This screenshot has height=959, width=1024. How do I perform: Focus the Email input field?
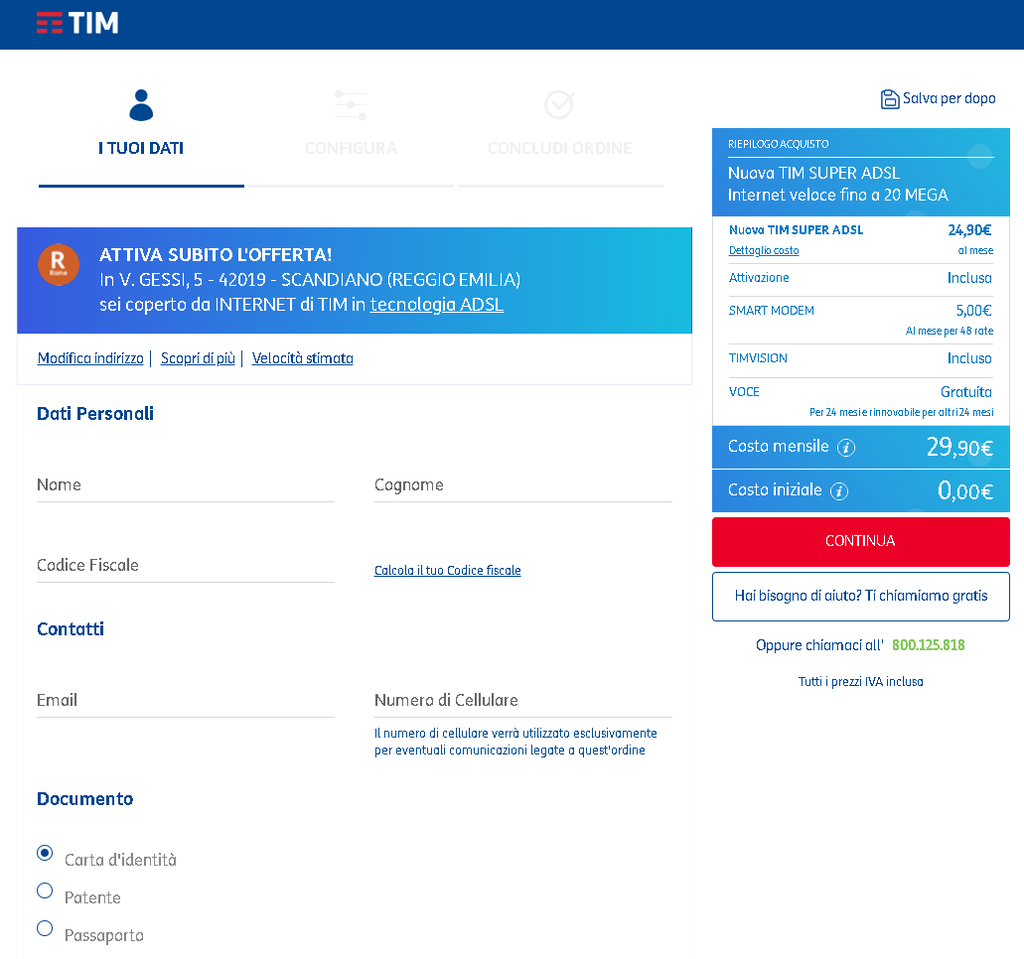tap(185, 701)
